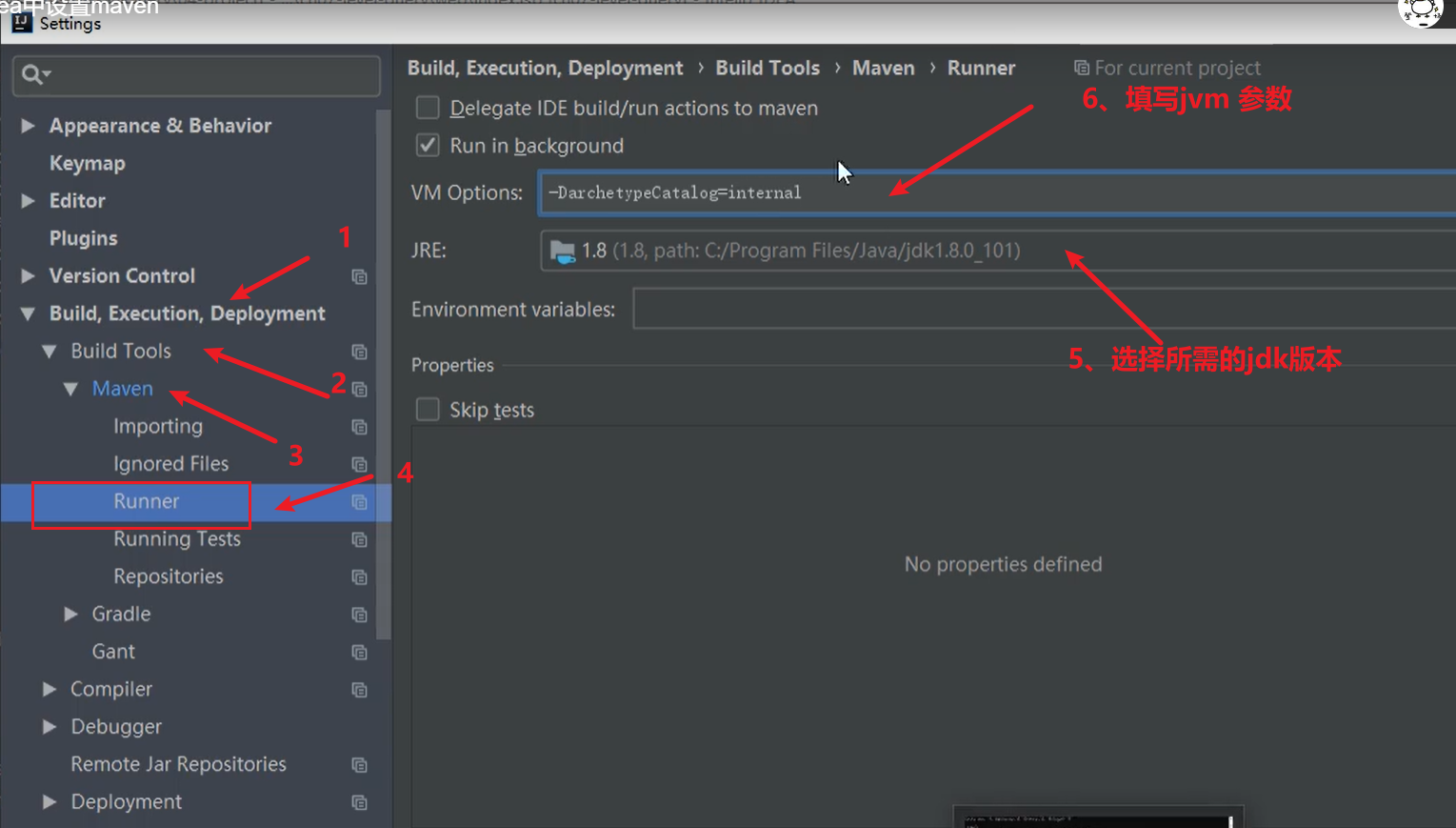Select Running Tests in the settings tree

[x=176, y=539]
